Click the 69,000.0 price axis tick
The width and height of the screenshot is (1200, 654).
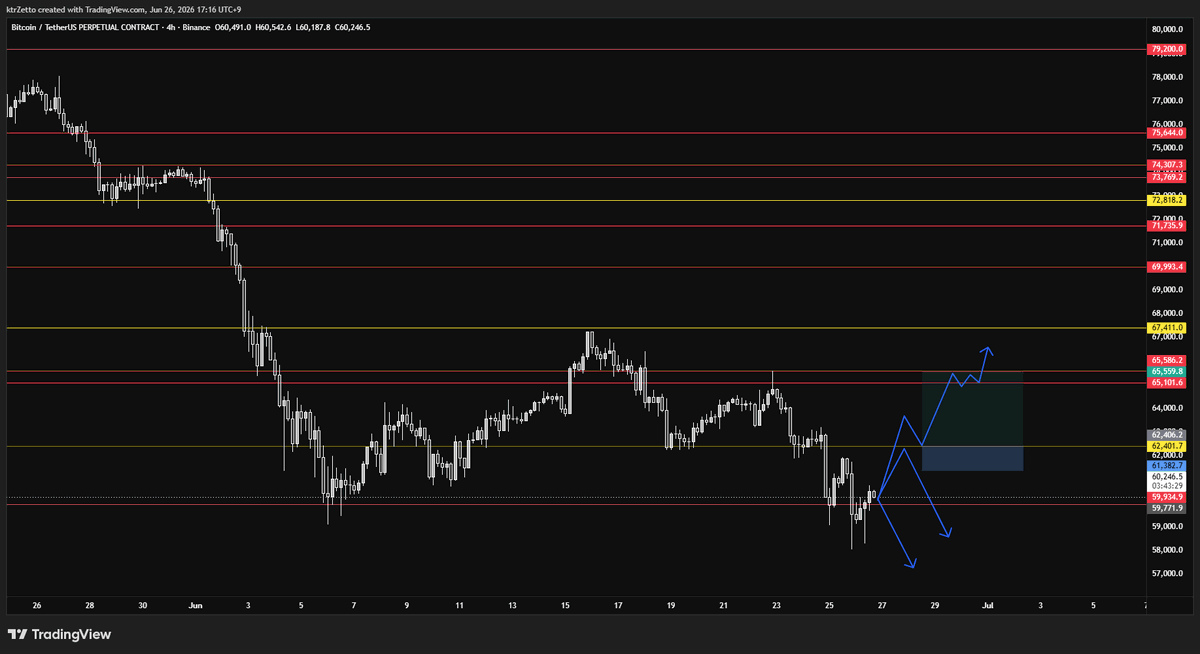1168,290
